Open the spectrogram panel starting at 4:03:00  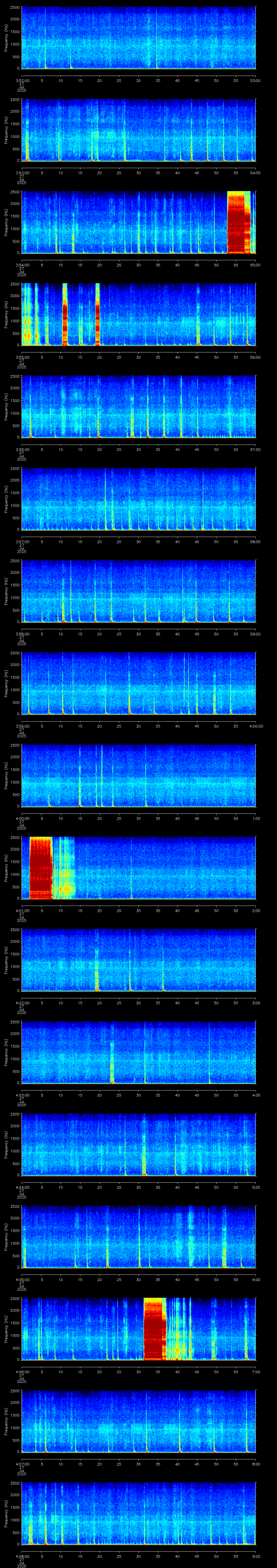pos(139,1052)
